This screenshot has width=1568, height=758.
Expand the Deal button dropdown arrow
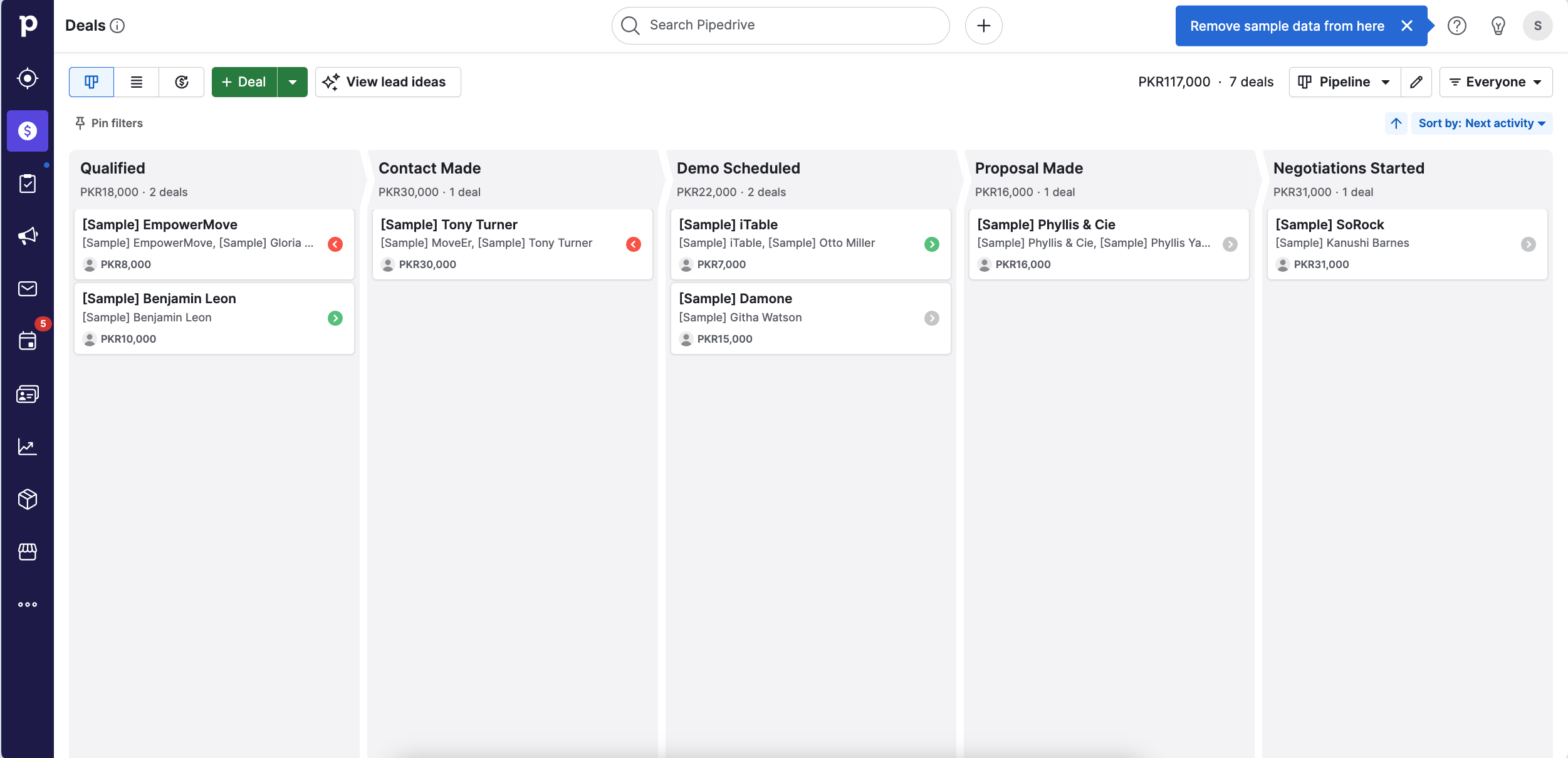click(x=293, y=82)
